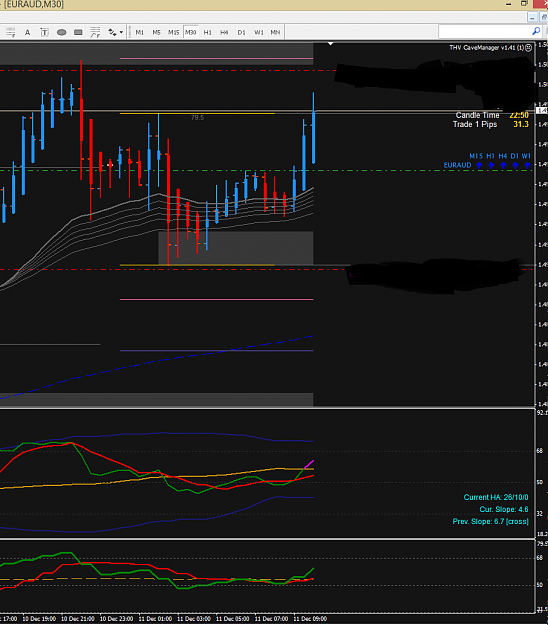Click the chart shift triangle marker
Screen dimensions: 548x625
pyautogui.click(x=330, y=43)
